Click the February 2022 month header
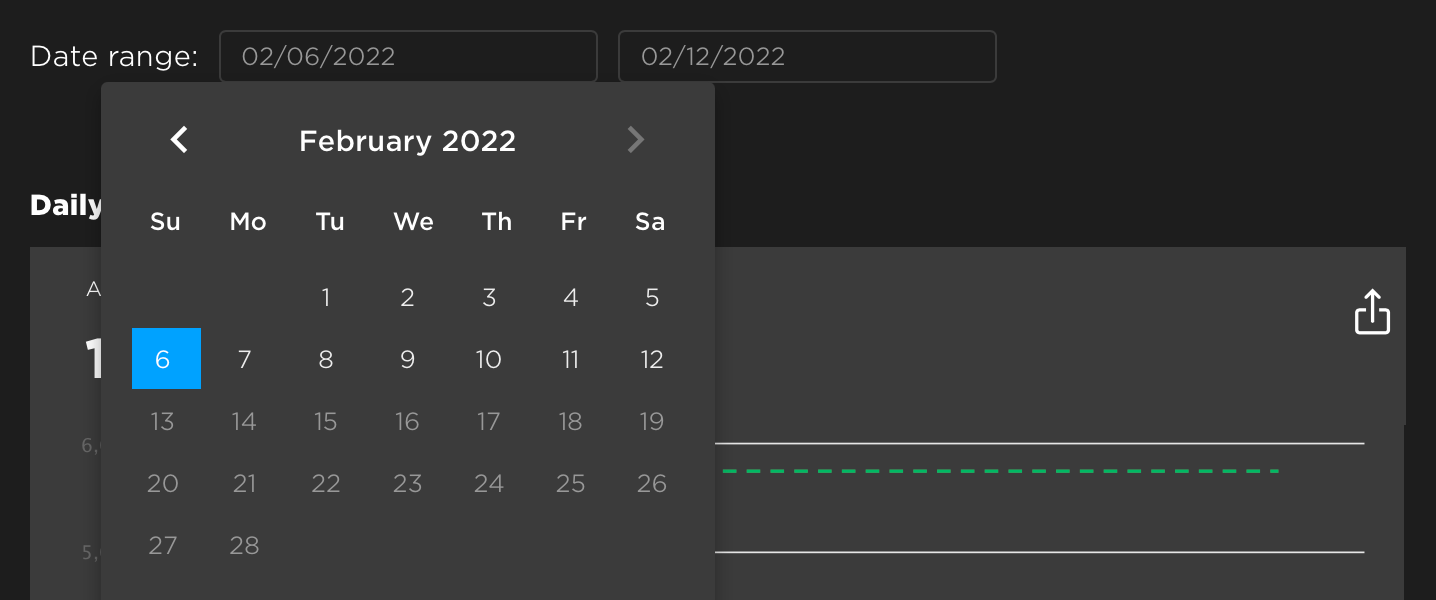The width and height of the screenshot is (1436, 600). [x=407, y=141]
